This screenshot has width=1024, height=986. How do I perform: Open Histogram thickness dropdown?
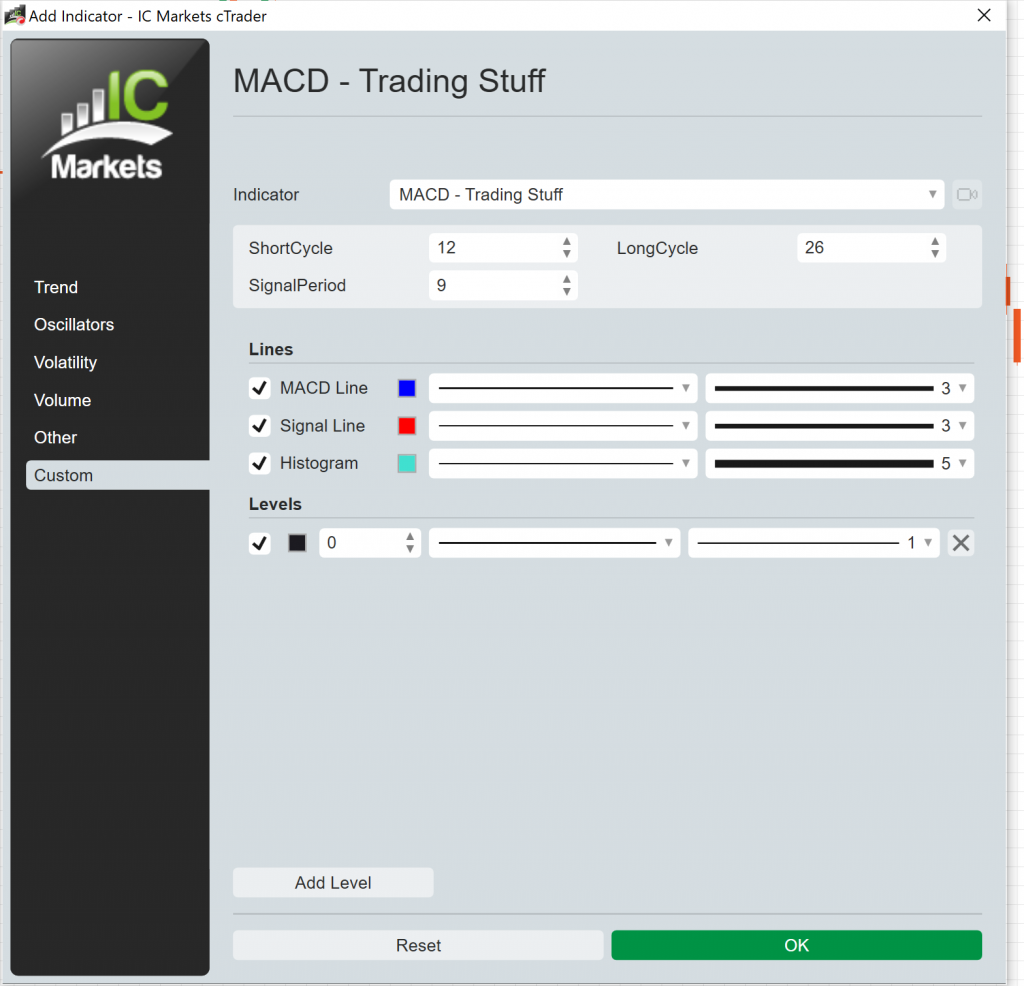839,464
